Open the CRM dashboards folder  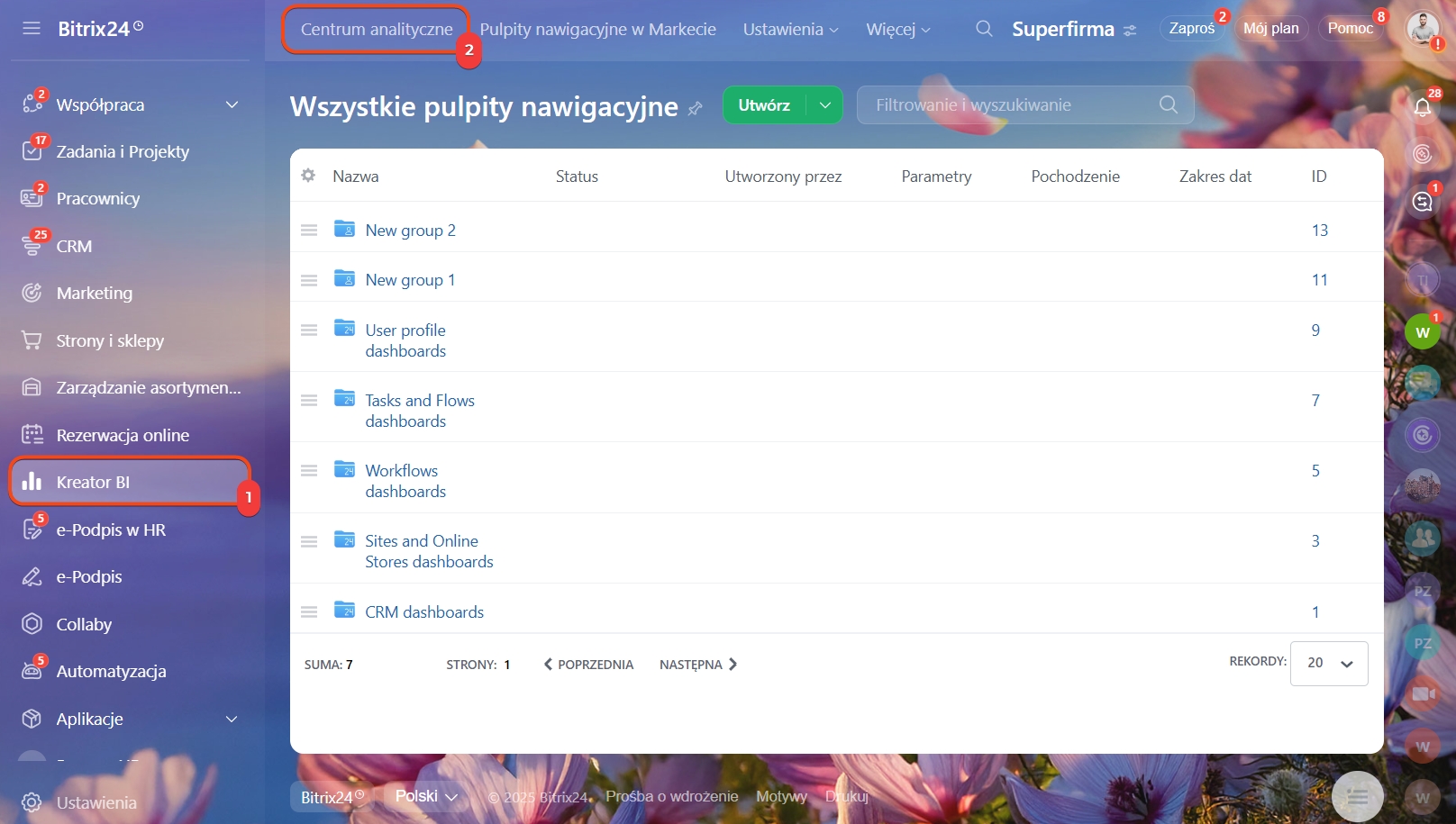424,612
